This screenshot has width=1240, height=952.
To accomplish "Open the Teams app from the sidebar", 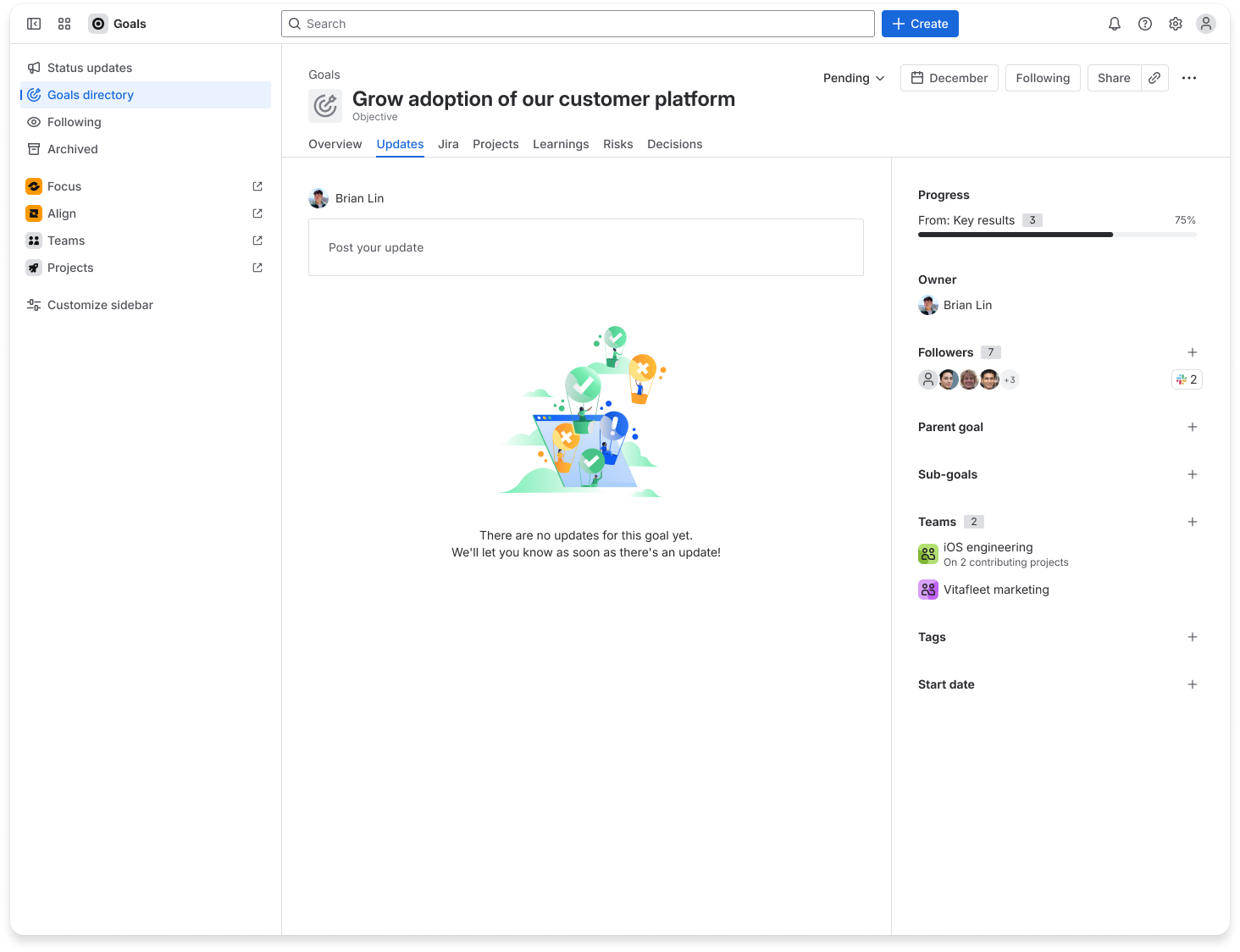I will [66, 240].
